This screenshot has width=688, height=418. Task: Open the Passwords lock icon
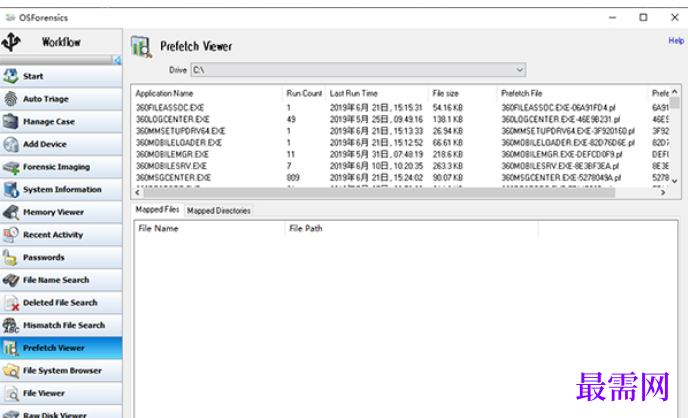pos(10,257)
